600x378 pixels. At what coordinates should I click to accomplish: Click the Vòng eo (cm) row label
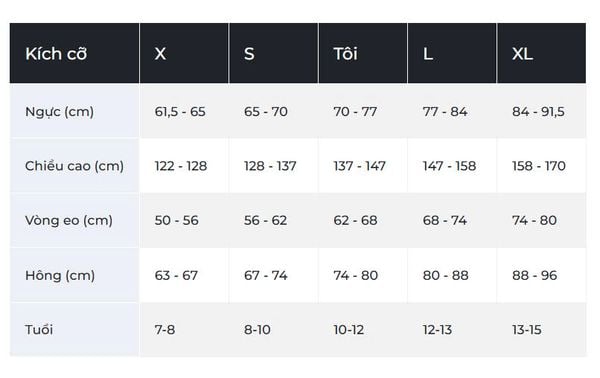[69, 220]
